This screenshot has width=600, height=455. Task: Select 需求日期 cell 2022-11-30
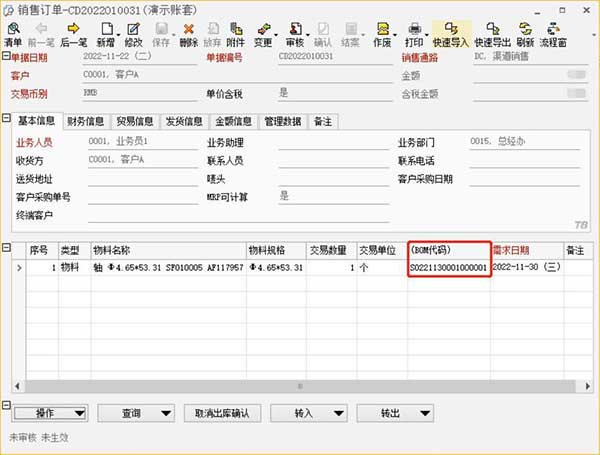click(x=527, y=267)
